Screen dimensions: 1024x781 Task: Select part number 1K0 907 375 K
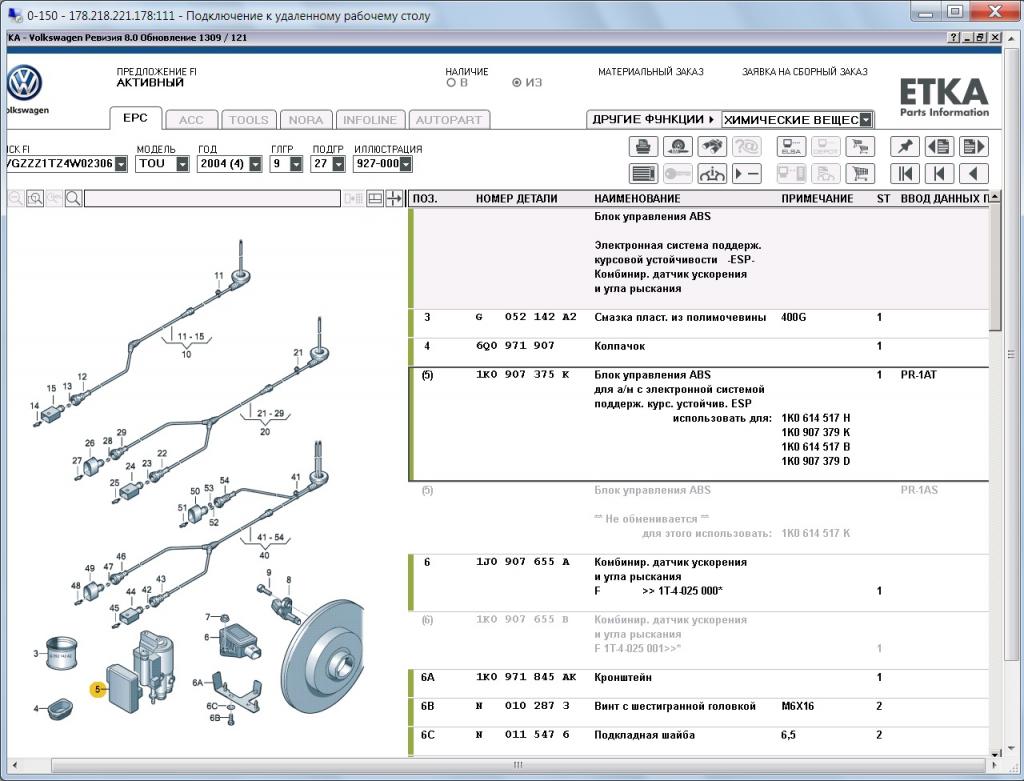pyautogui.click(x=523, y=375)
